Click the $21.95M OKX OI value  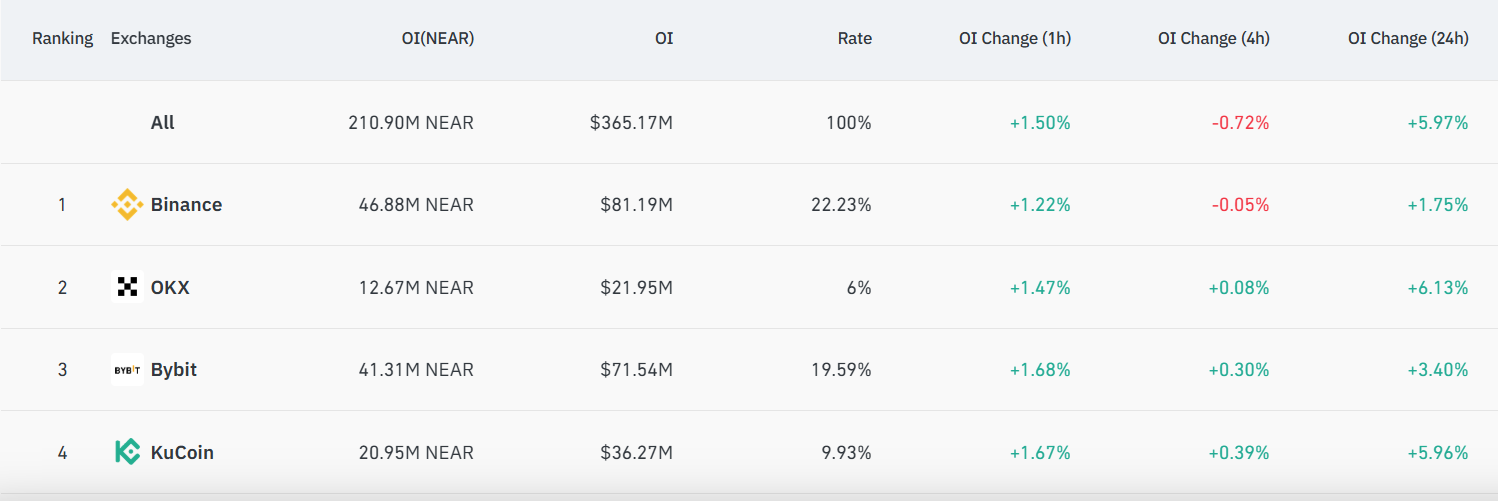point(637,287)
